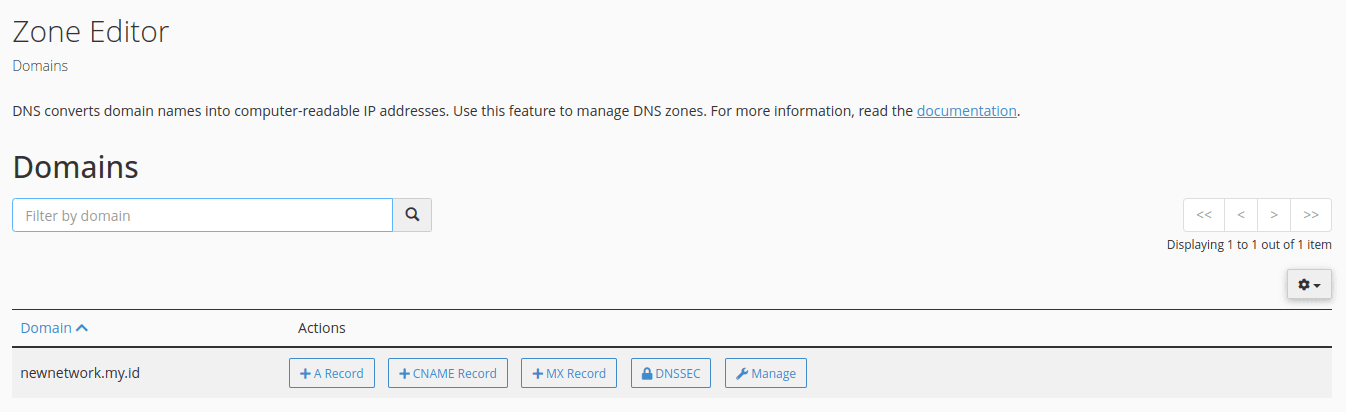The height and width of the screenshot is (412, 1346).
Task: Add a CNAME Record to the domain
Action: click(x=448, y=373)
